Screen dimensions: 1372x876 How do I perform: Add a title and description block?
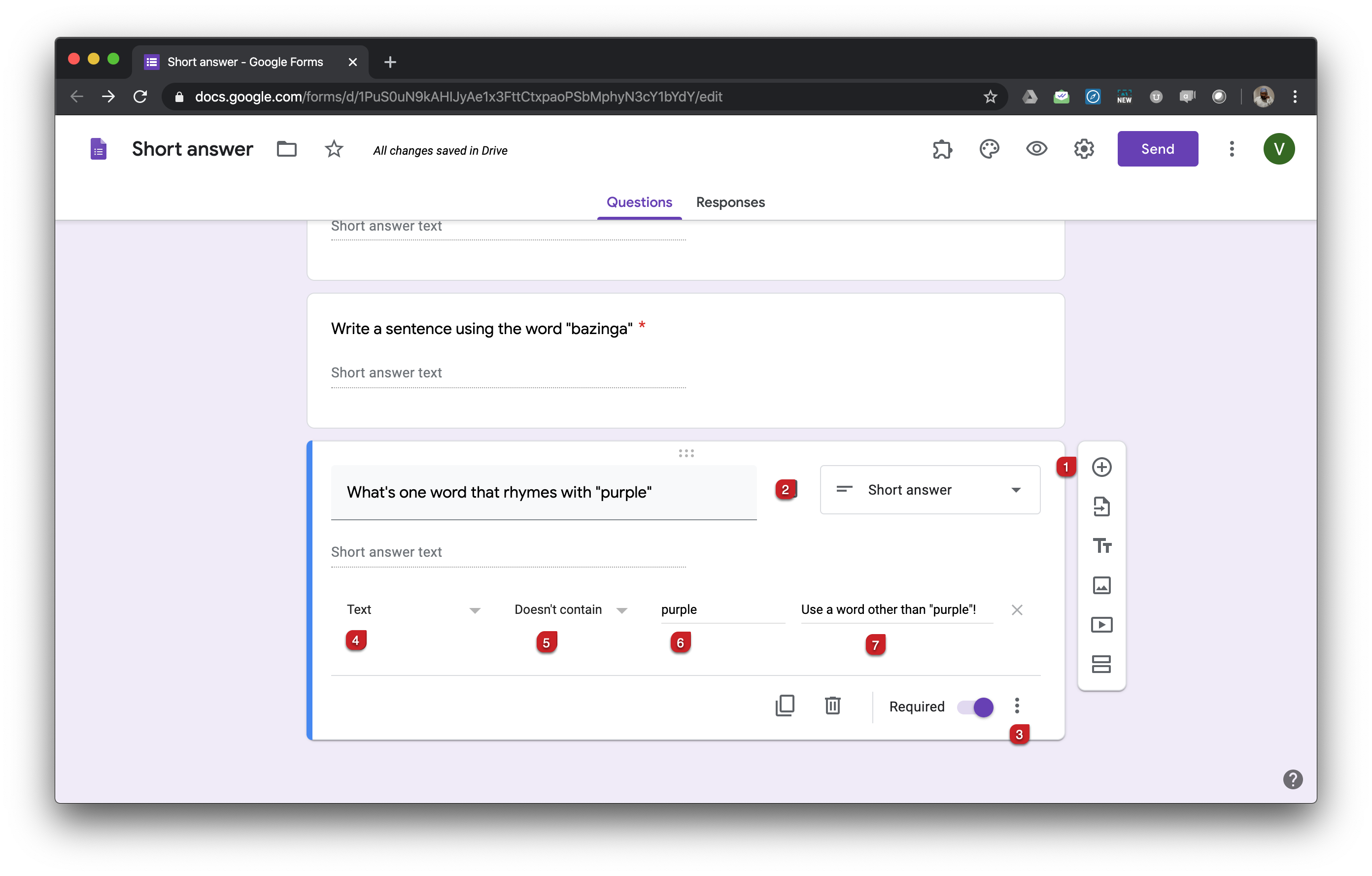(1102, 545)
